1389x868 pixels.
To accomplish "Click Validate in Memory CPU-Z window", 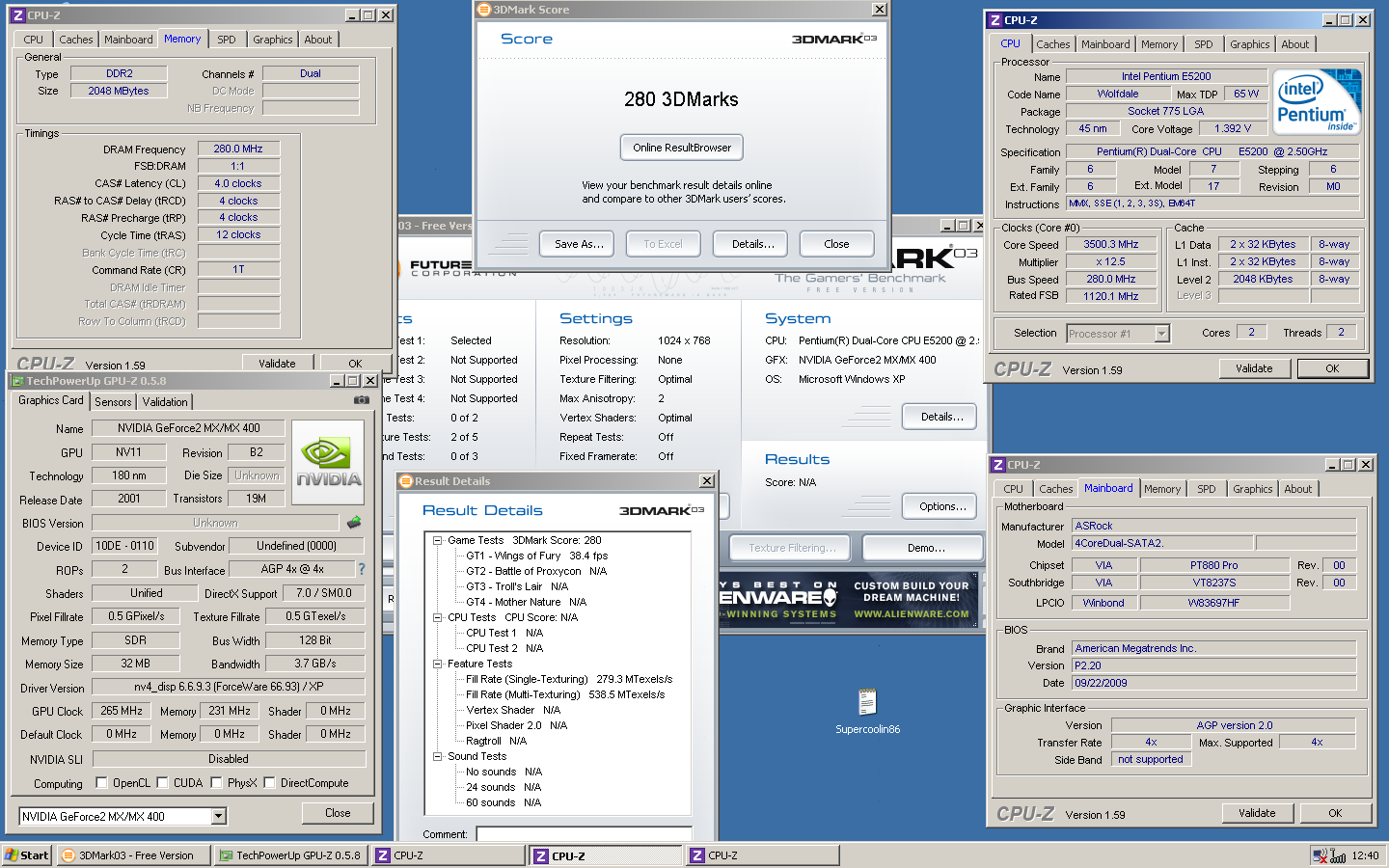I will point(277,363).
